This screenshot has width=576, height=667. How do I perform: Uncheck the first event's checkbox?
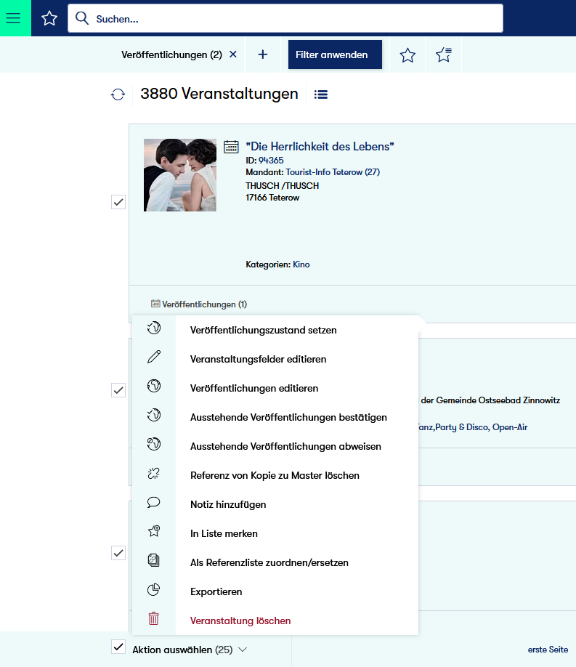point(118,202)
